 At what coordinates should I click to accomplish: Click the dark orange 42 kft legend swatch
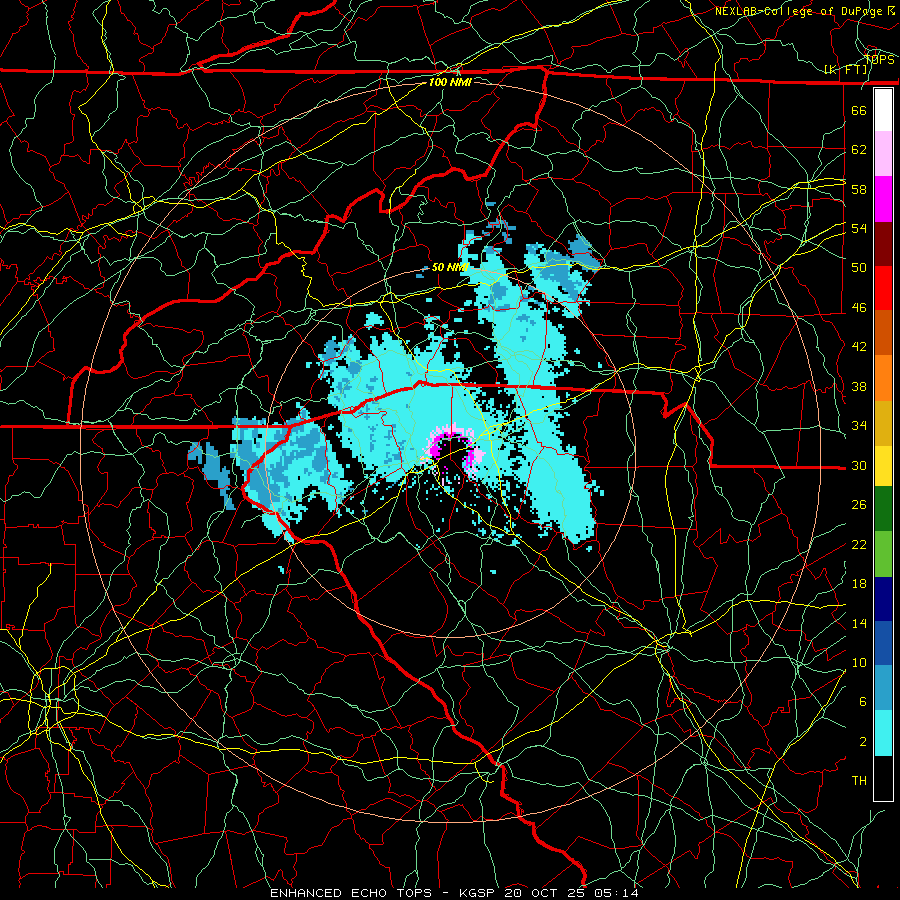pyautogui.click(x=883, y=333)
